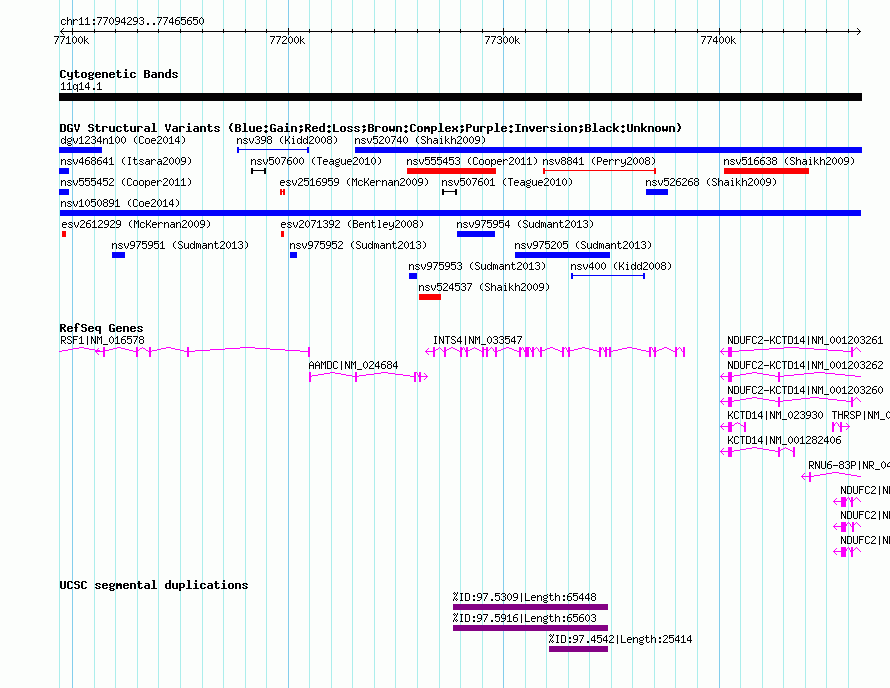
Task: Select duplication label %ID:97.5916|Length:65603
Action: [x=524, y=618]
